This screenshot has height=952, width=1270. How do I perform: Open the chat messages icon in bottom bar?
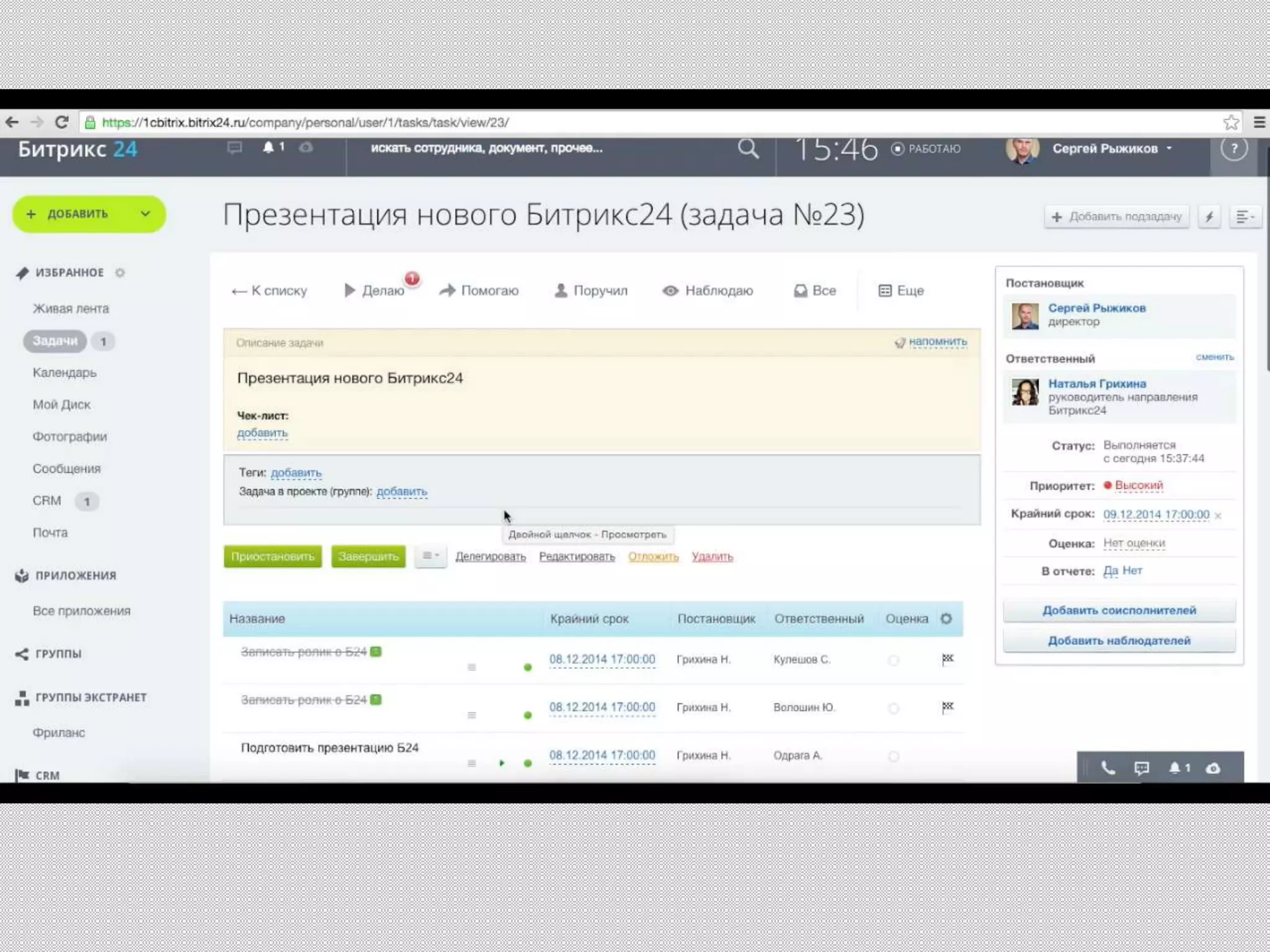coord(1142,769)
